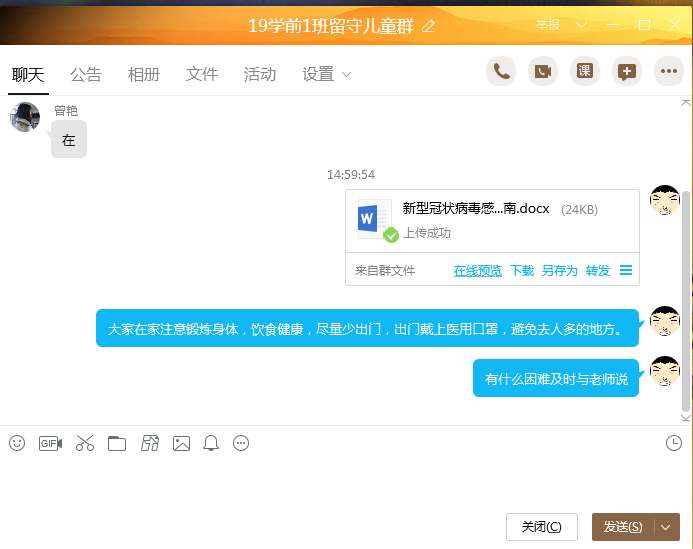The height and width of the screenshot is (549, 693).
Task: Click the 举报 report button
Action: 548,25
